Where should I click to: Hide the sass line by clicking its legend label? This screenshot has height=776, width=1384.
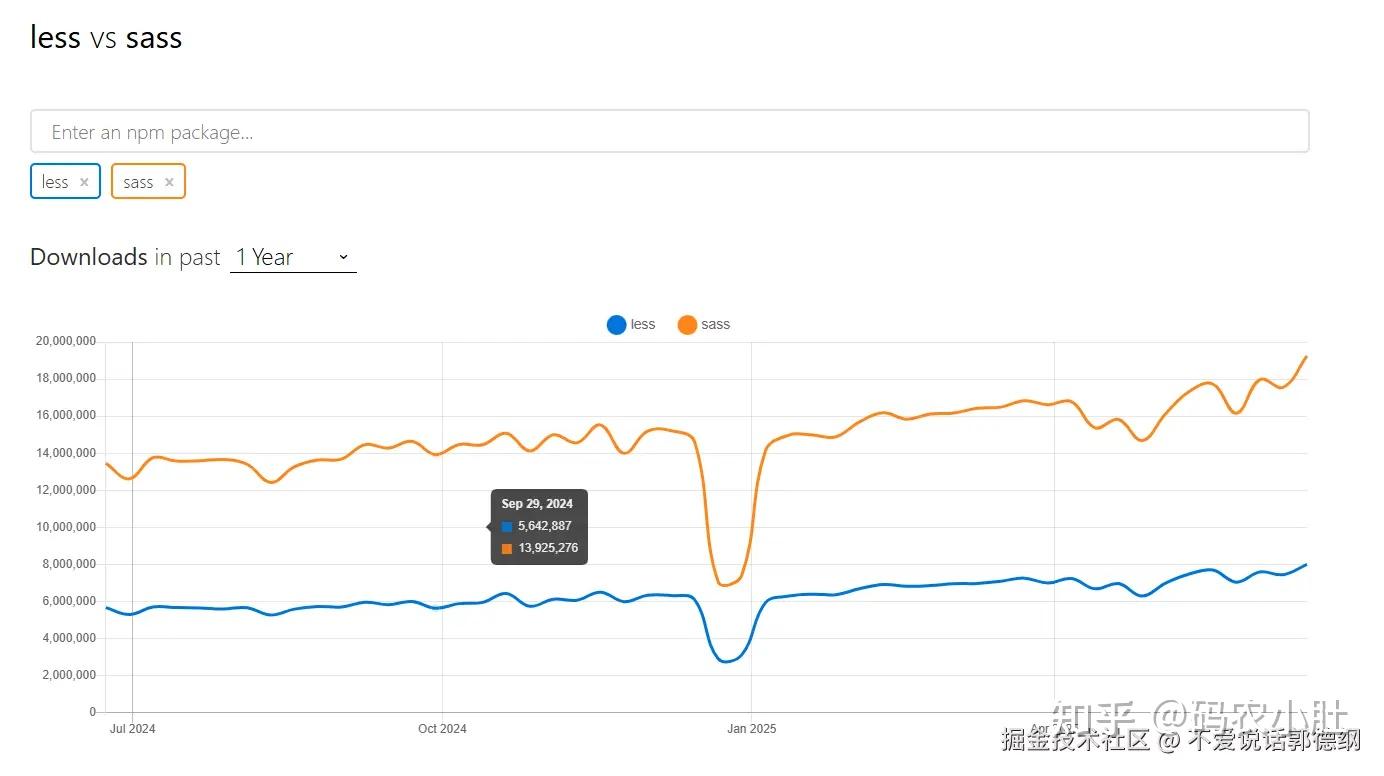[x=716, y=324]
